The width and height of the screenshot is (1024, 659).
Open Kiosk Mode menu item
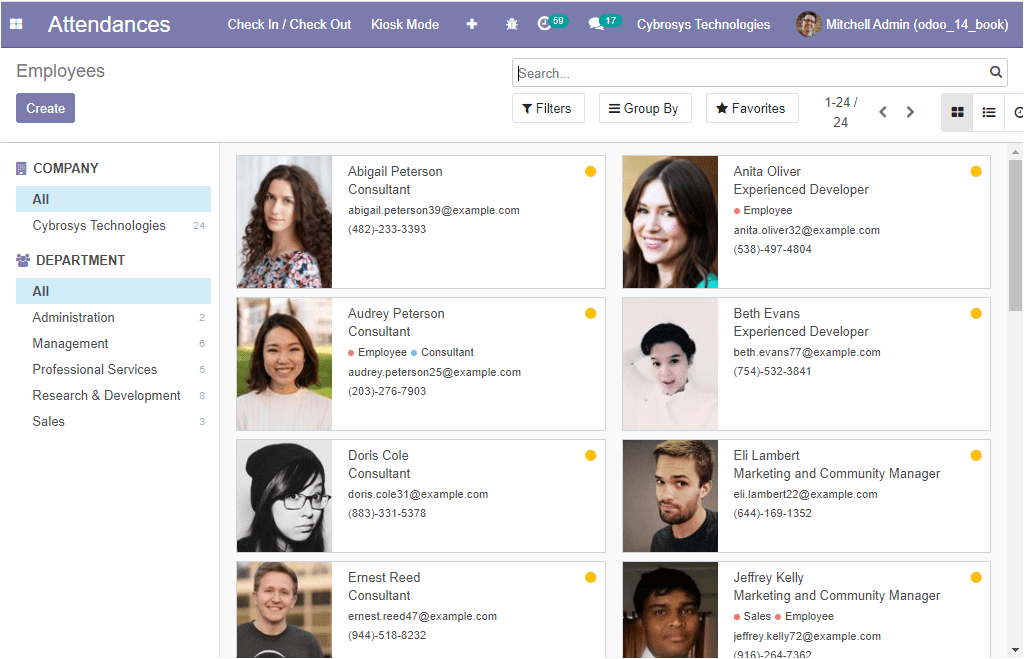coord(405,24)
